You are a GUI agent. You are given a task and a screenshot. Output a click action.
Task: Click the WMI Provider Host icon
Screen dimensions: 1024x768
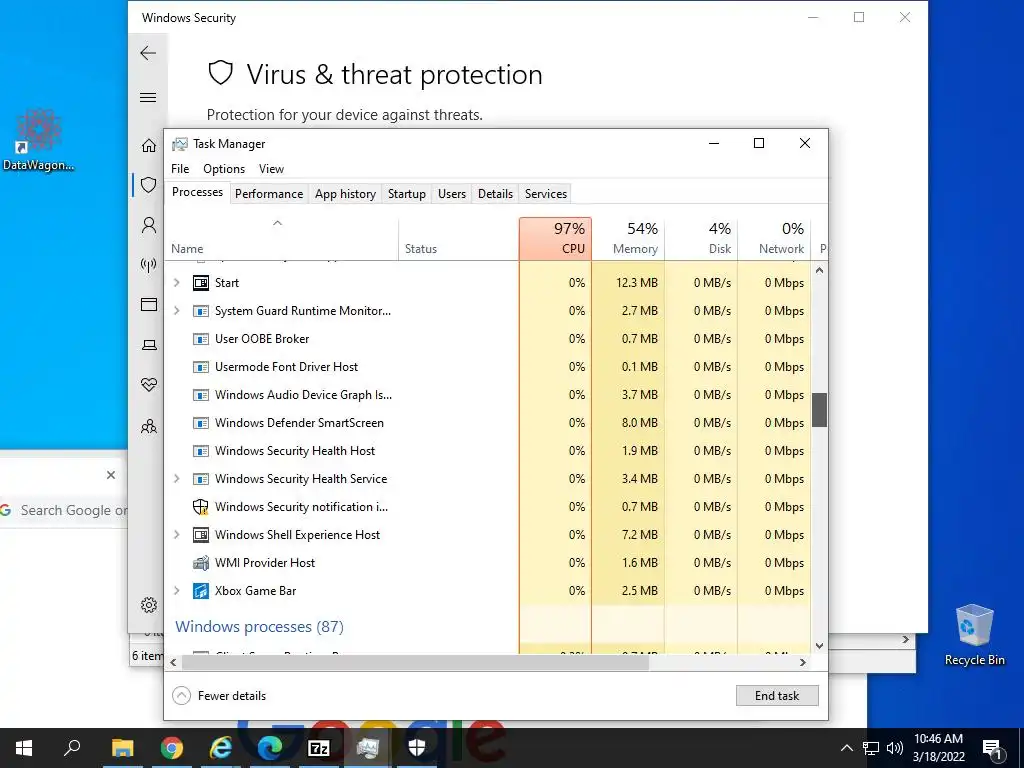point(200,563)
